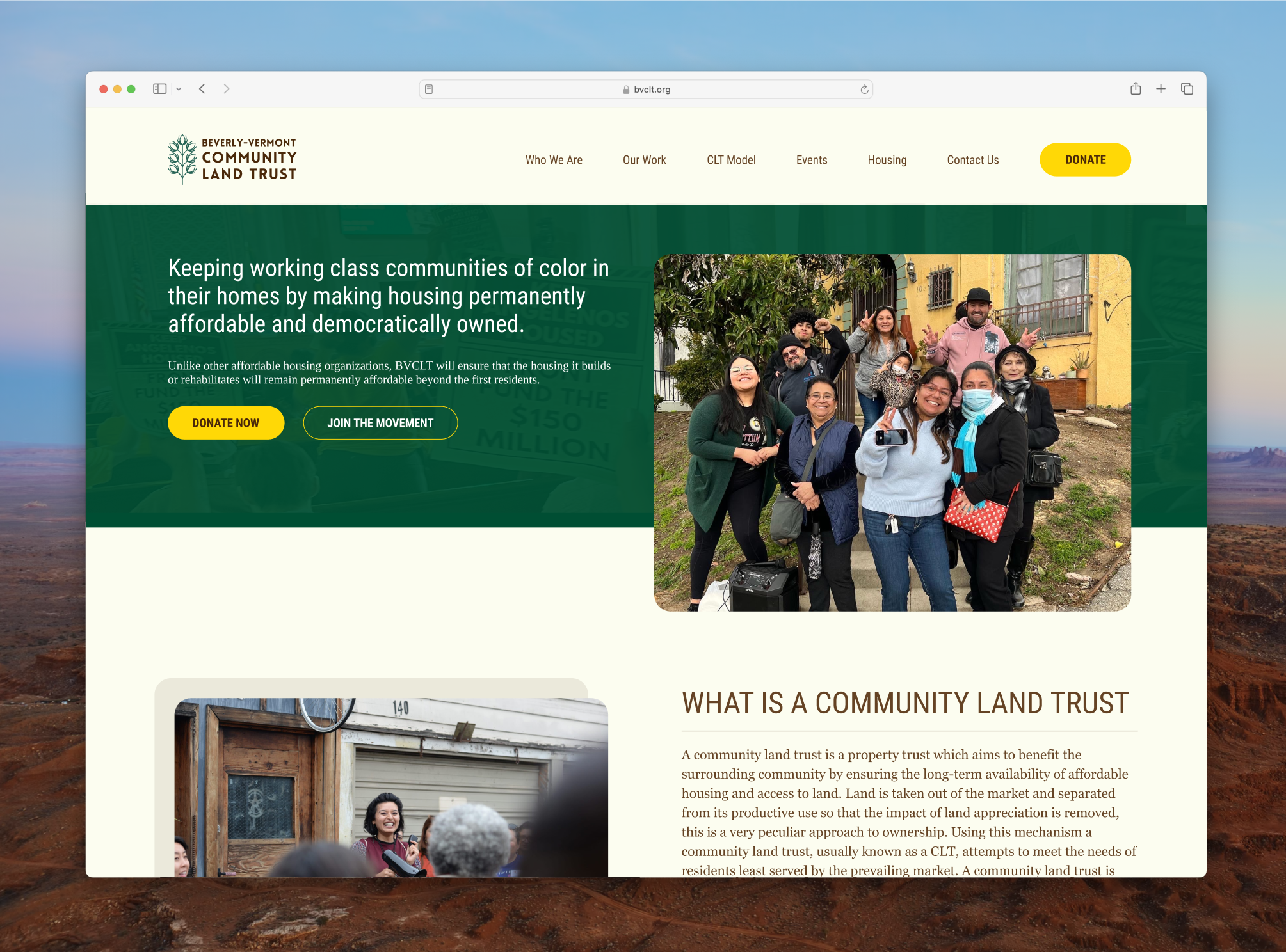The image size is (1286, 952).
Task: Select the Contact Us menu item
Action: click(x=971, y=160)
